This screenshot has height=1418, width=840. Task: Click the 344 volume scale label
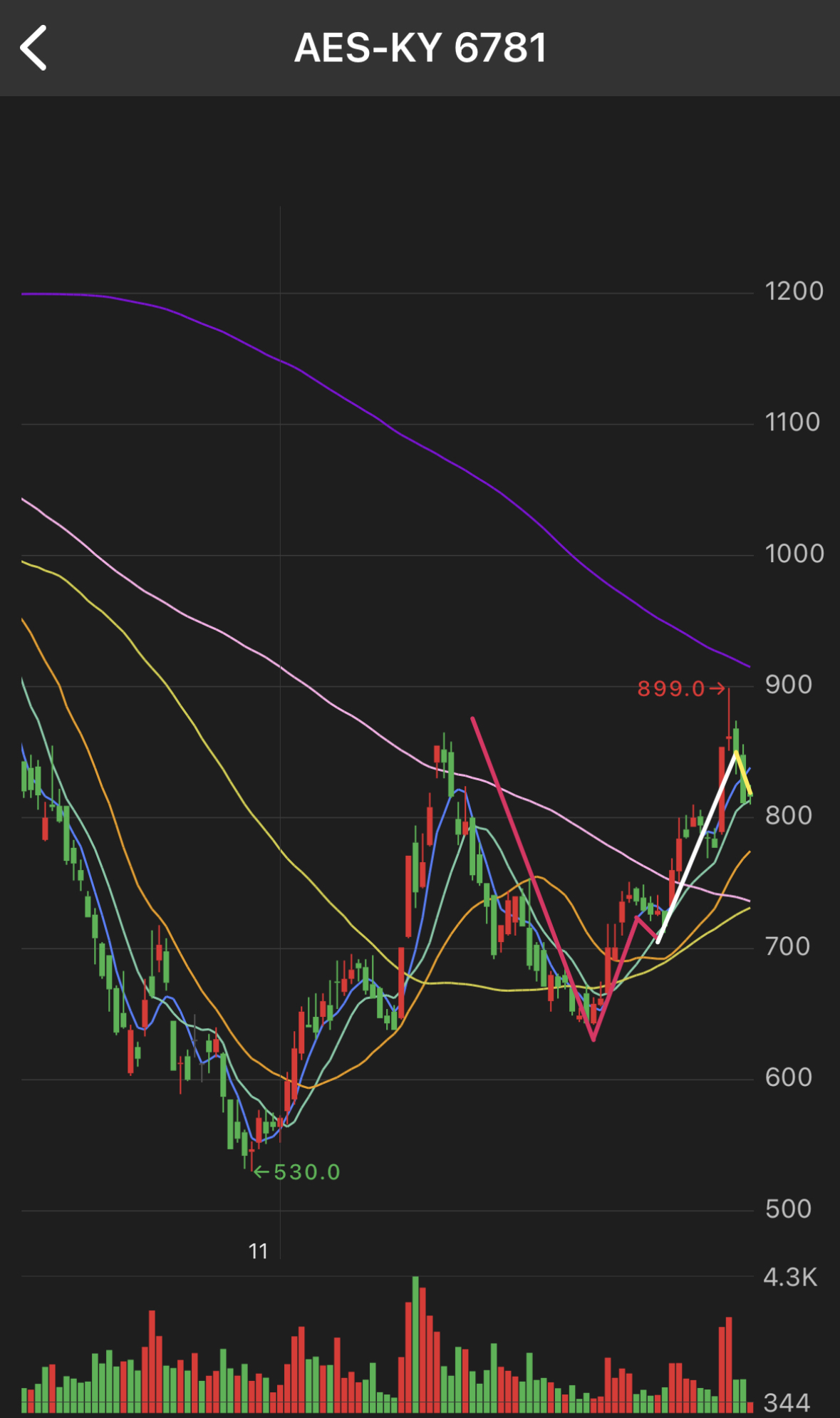pyautogui.click(x=787, y=1402)
